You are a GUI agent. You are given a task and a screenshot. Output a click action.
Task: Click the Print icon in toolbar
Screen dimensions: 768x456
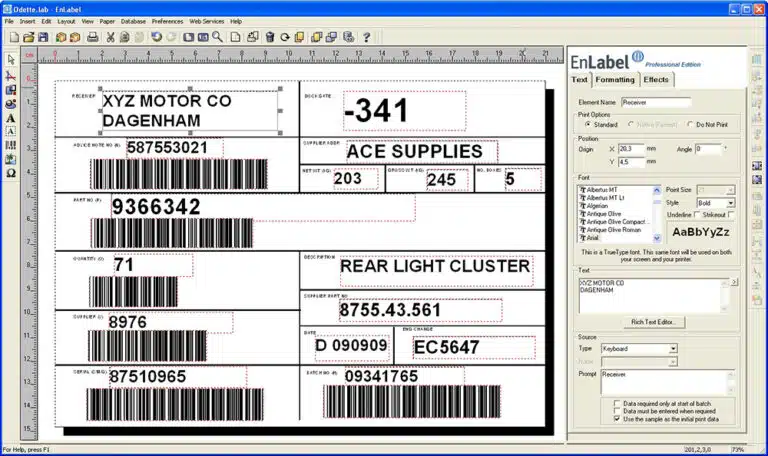tap(93, 37)
